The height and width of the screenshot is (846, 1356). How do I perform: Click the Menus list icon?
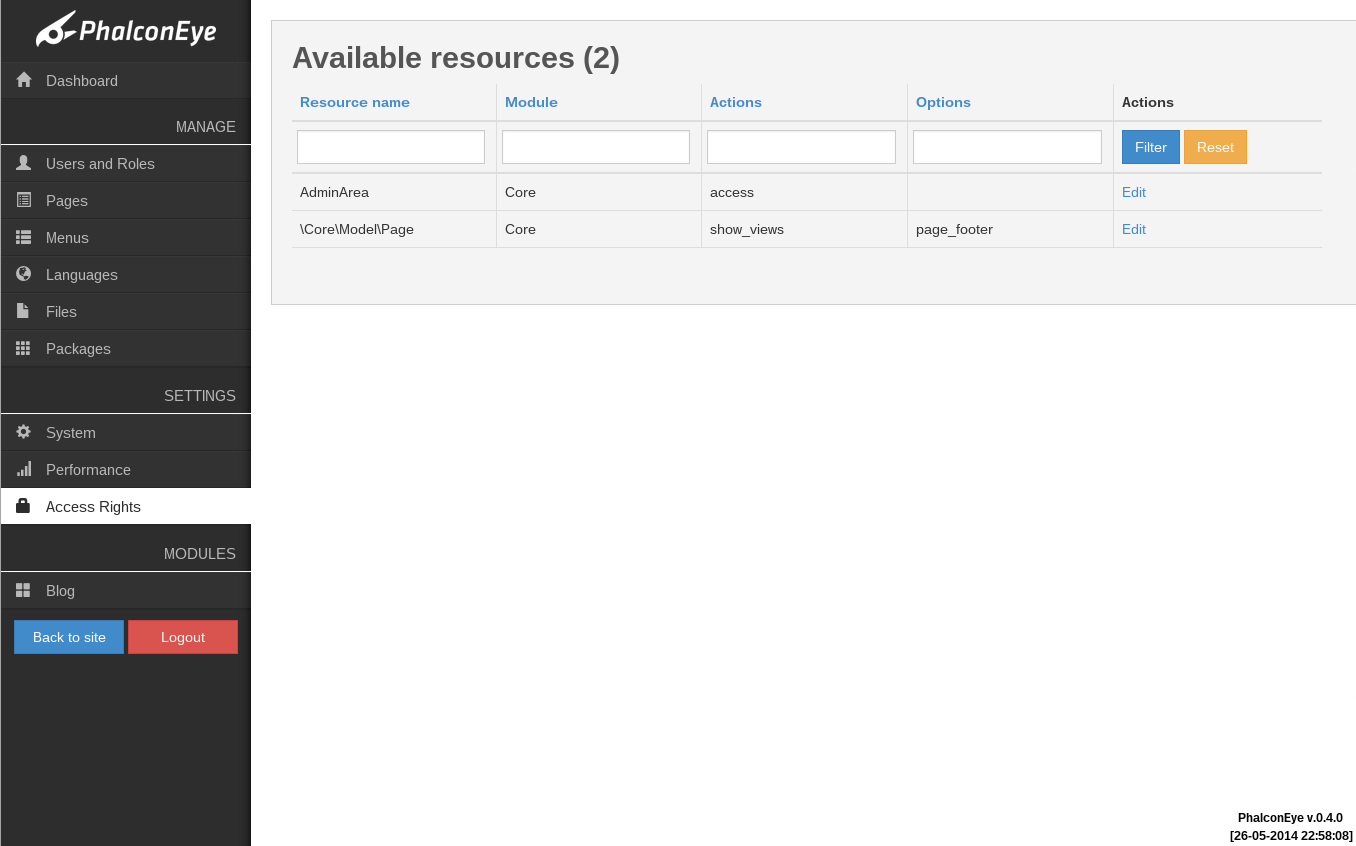tap(23, 237)
